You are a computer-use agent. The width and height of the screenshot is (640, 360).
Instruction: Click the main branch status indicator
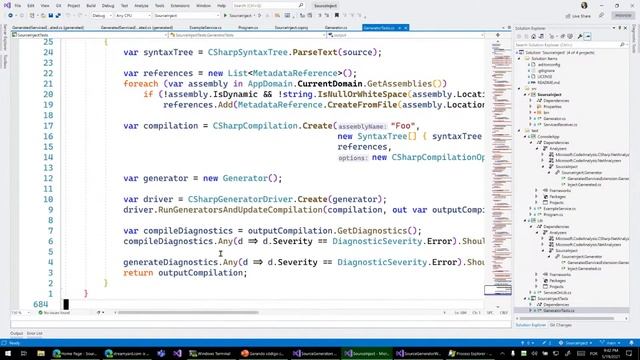610,343
